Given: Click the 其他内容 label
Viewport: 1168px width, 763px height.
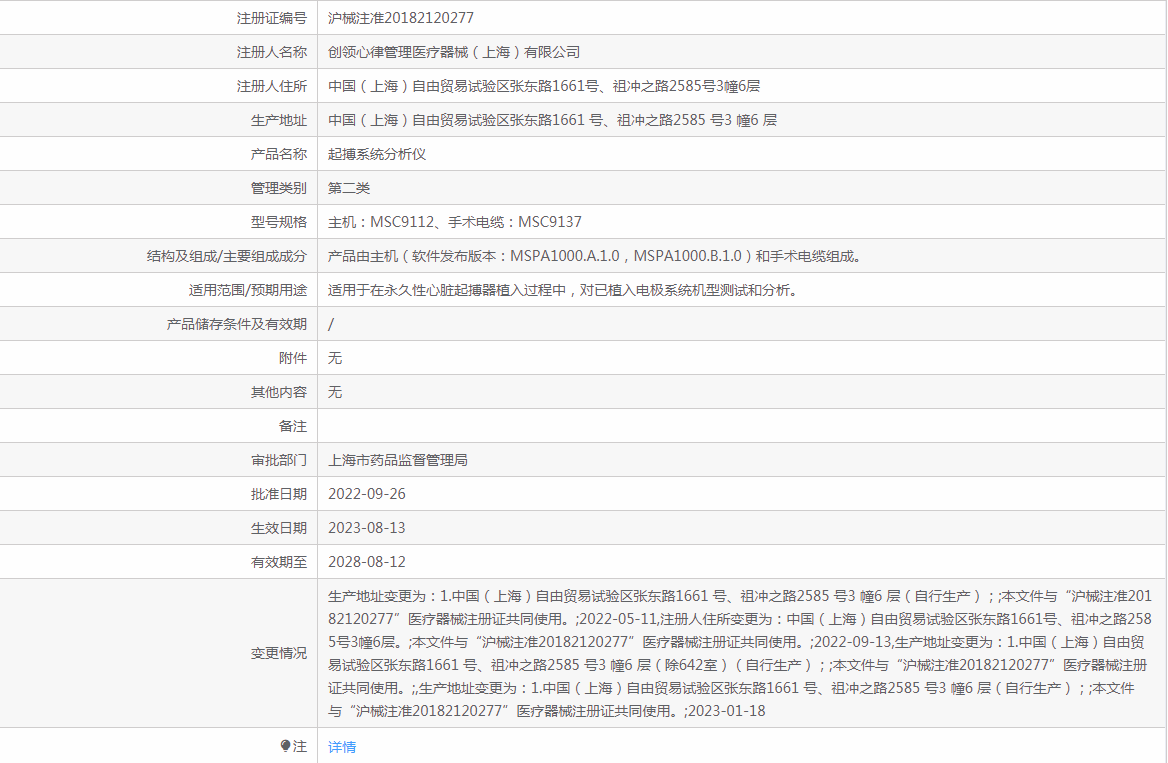Looking at the screenshot, I should coord(279,392).
